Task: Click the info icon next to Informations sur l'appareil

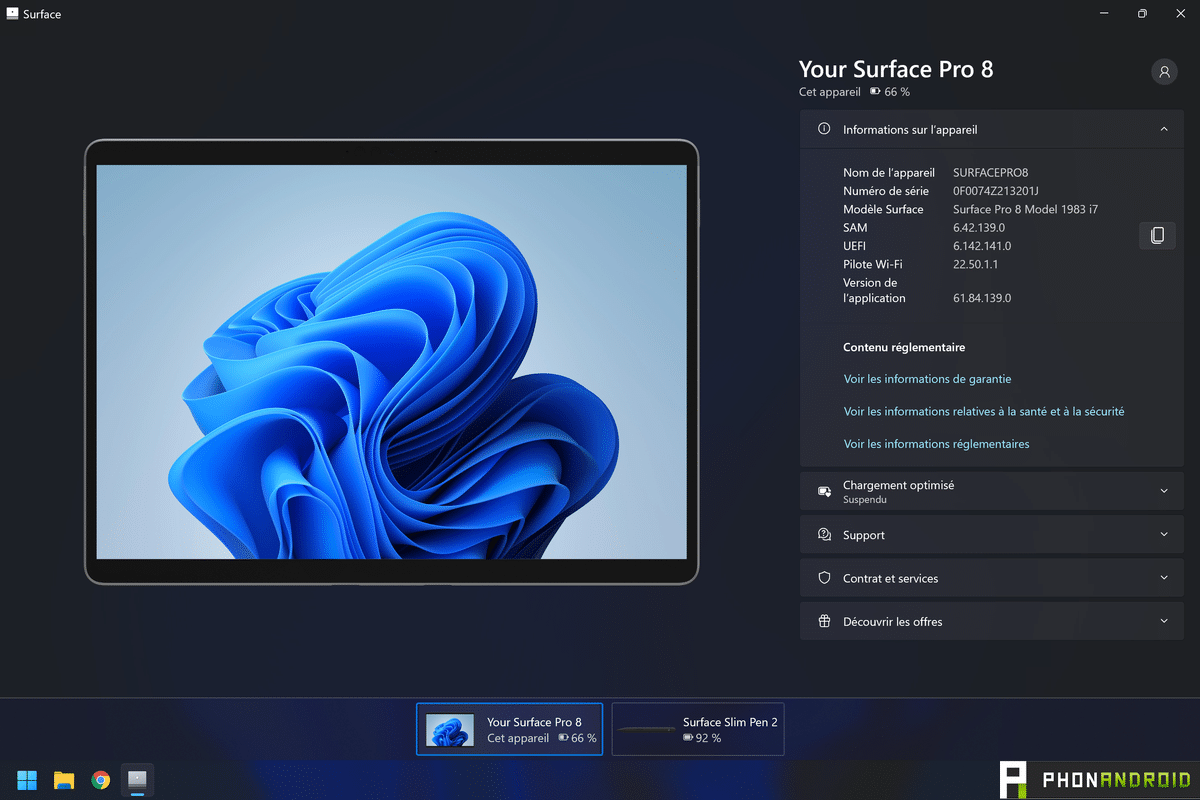Action: [823, 129]
